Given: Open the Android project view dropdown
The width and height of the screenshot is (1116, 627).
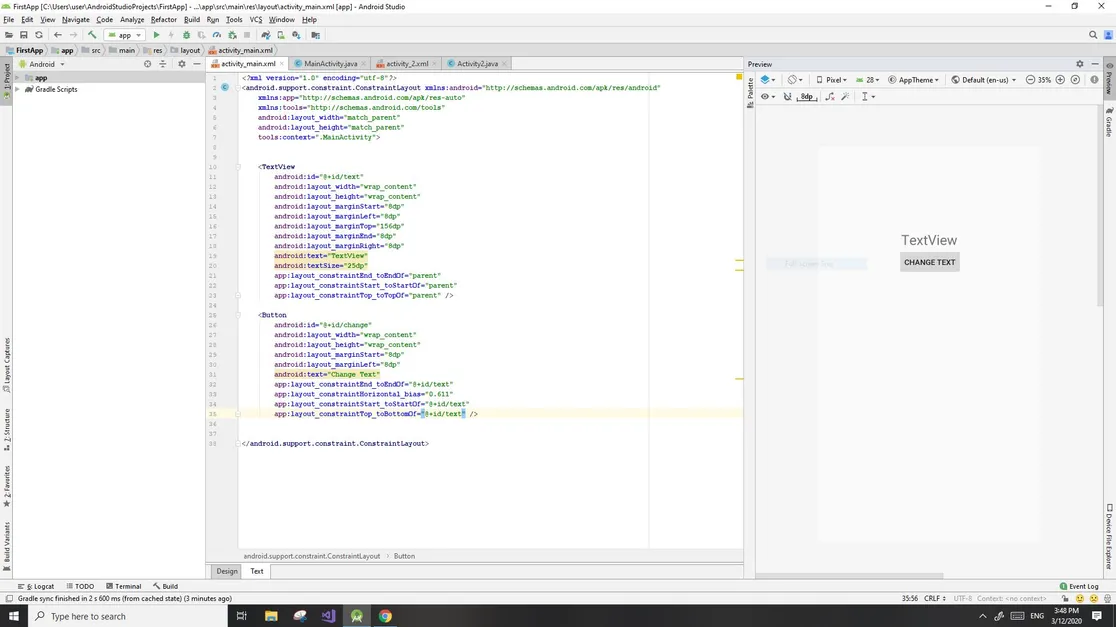Looking at the screenshot, I should tap(43, 64).
